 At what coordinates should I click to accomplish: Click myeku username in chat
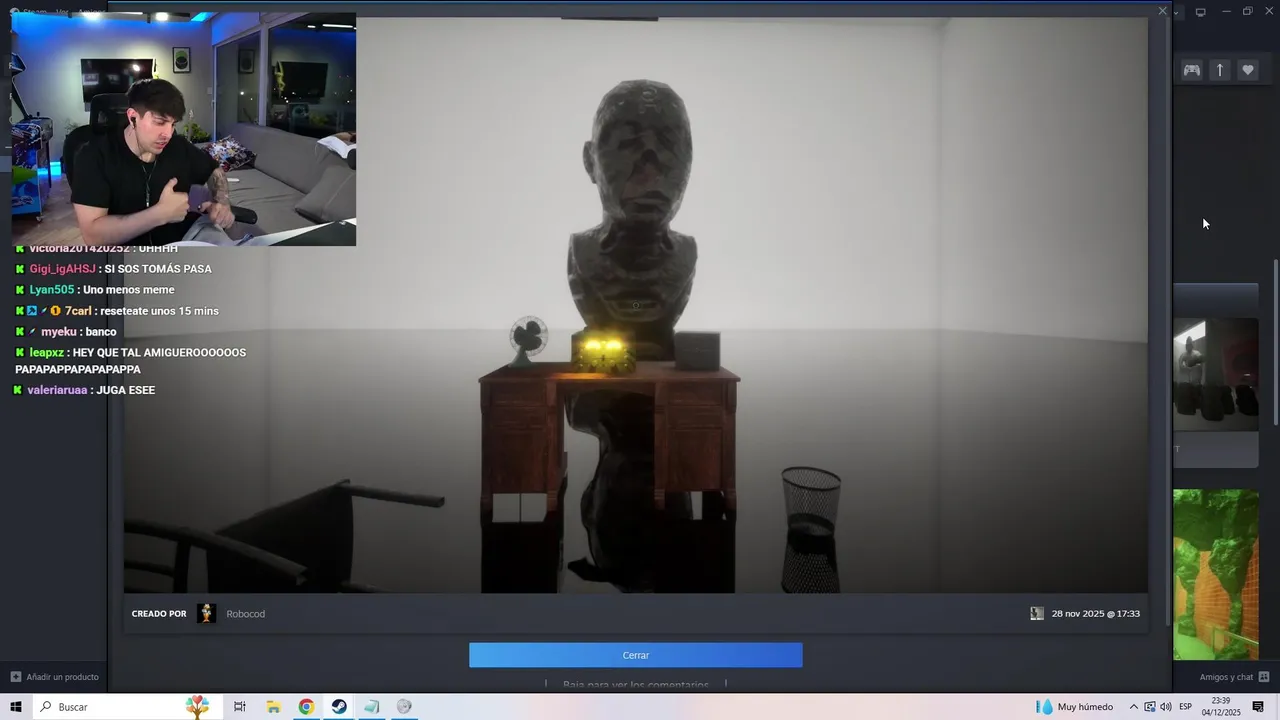[x=59, y=332]
